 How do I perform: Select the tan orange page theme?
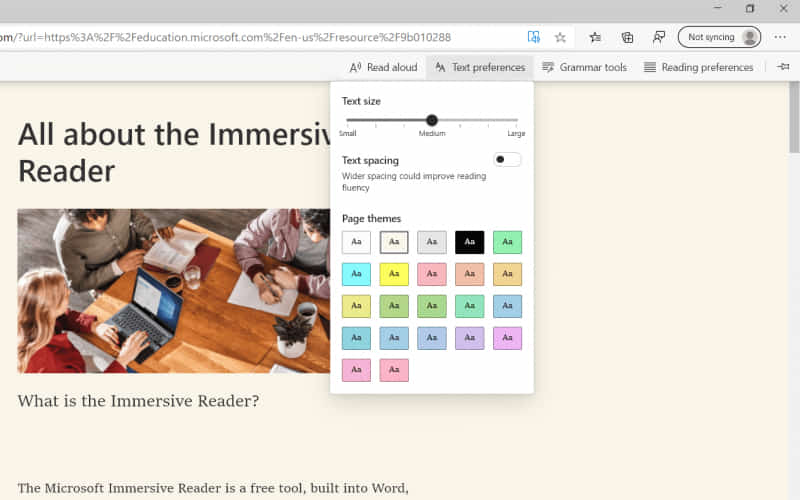coord(507,274)
